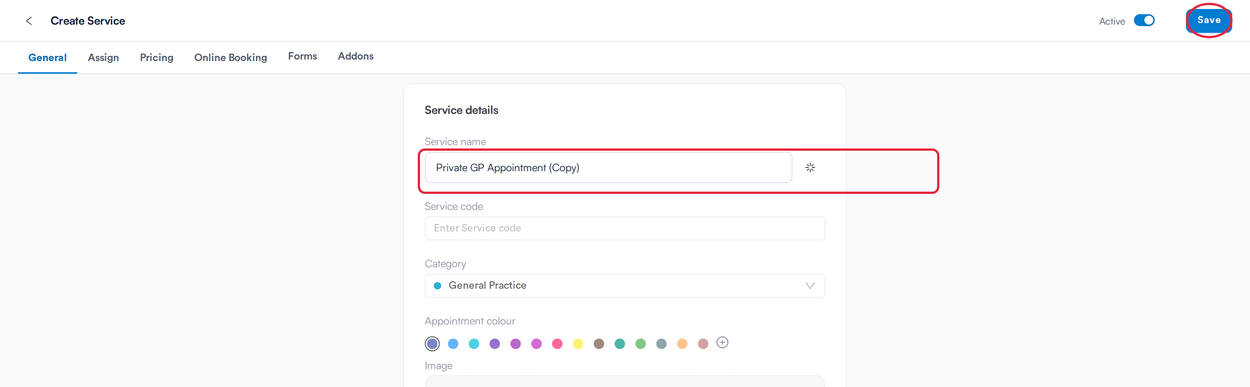
Task: Toggle the Active switch off
Action: click(1144, 20)
